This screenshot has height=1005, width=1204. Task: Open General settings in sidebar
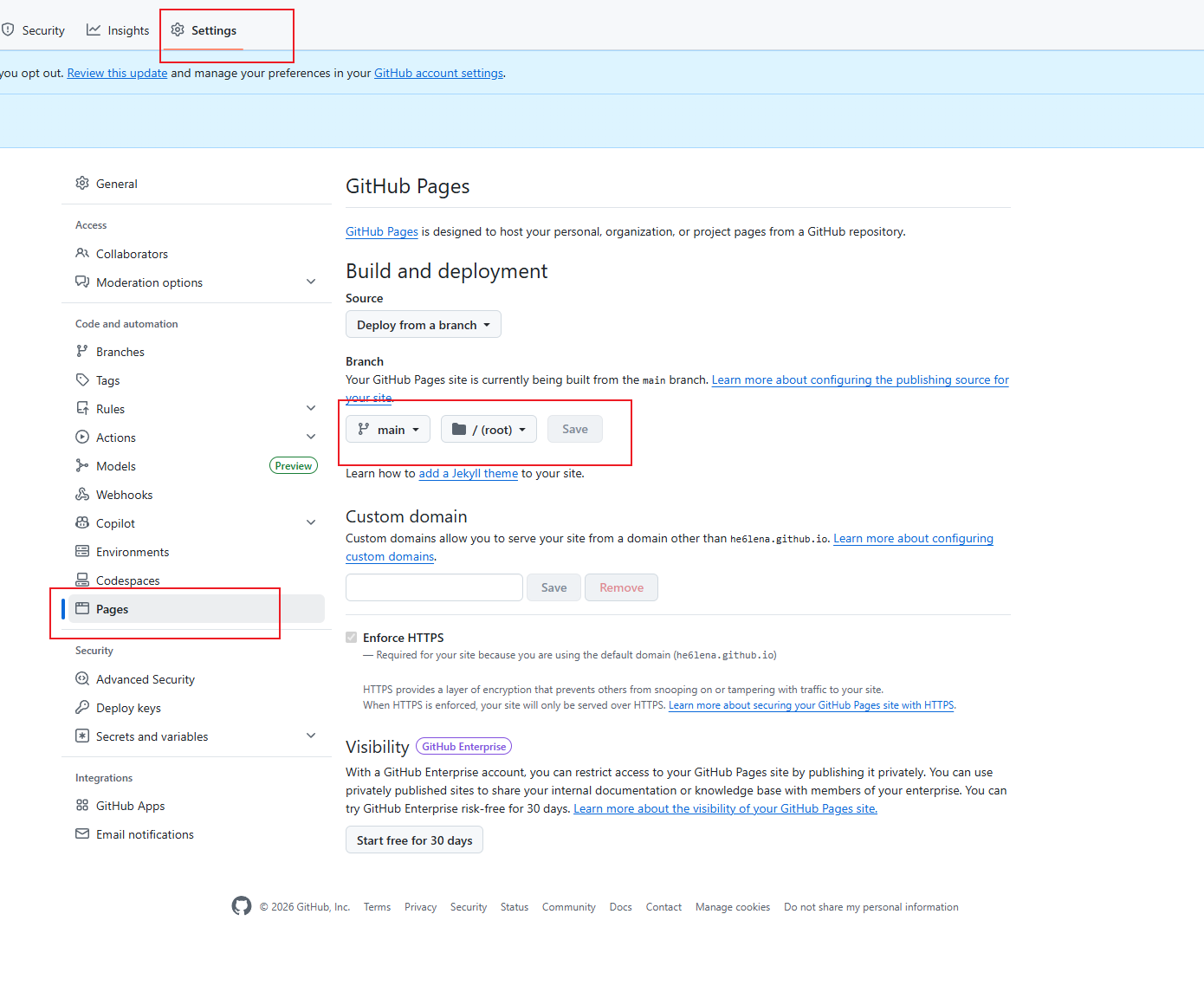click(x=197, y=184)
